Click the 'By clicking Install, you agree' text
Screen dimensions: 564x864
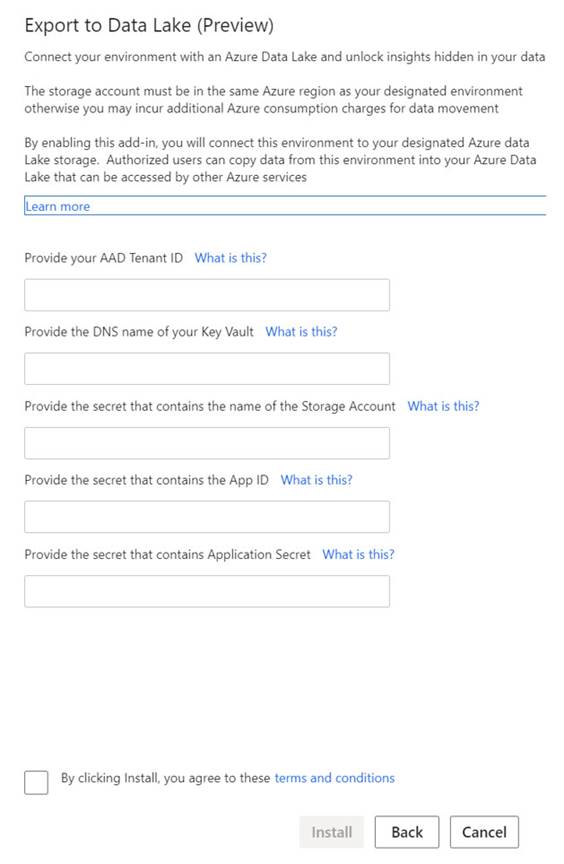pyautogui.click(x=165, y=777)
